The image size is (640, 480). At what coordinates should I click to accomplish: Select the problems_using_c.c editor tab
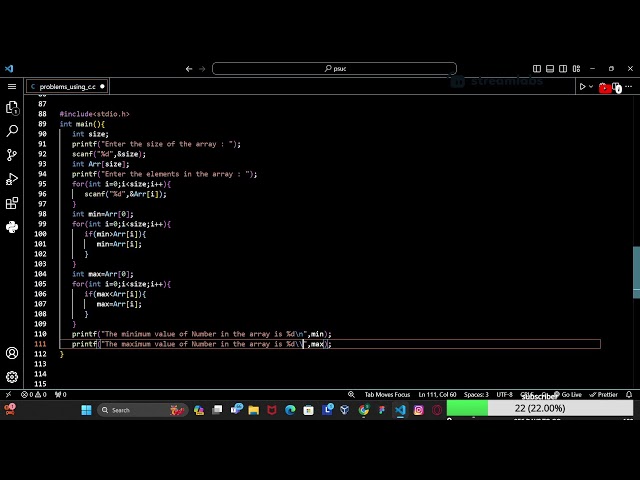[67, 87]
